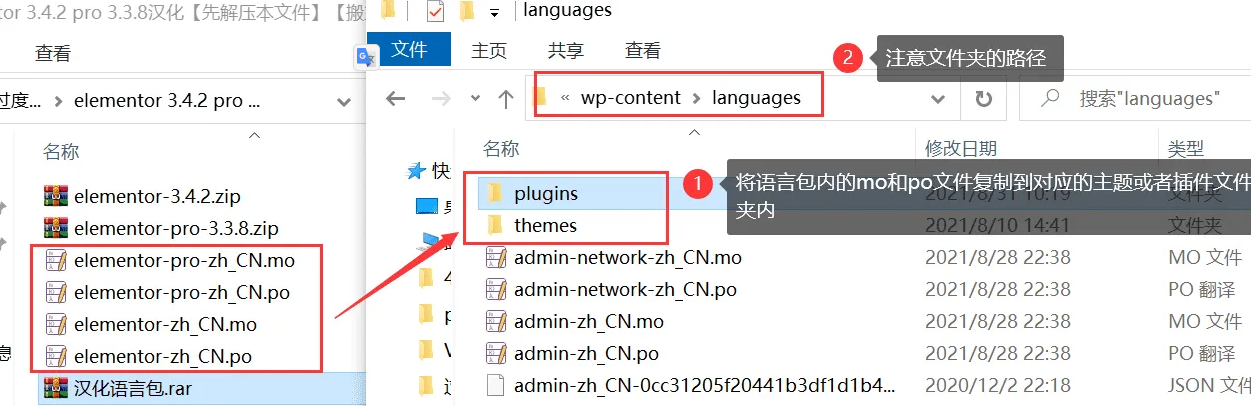Open the themes folder

click(545, 225)
